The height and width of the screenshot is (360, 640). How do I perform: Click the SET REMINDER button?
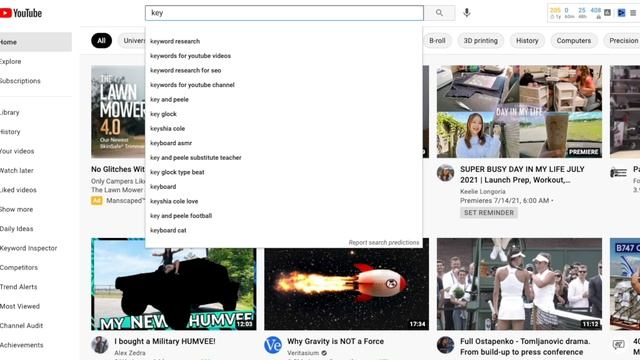(x=489, y=213)
